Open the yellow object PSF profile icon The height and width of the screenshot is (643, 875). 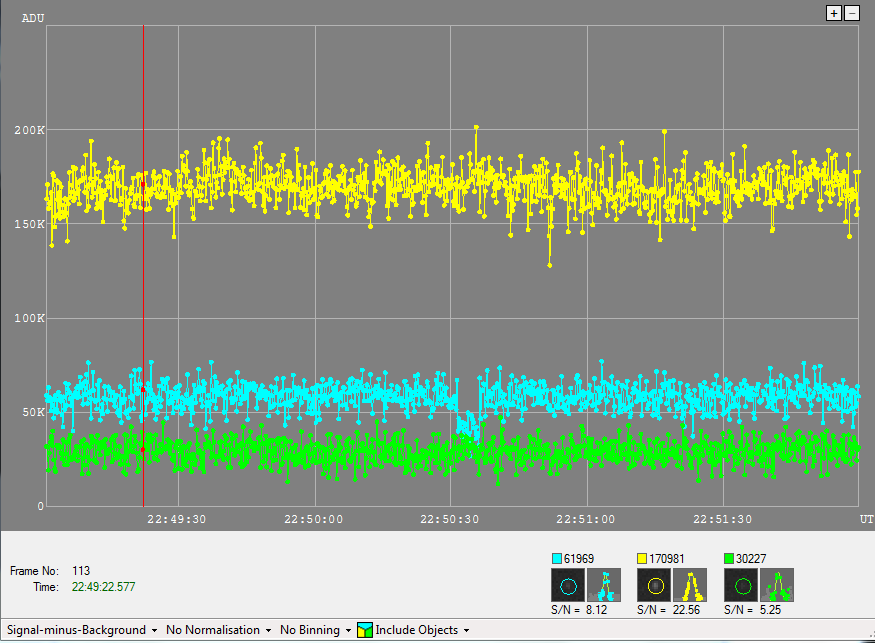(690, 585)
